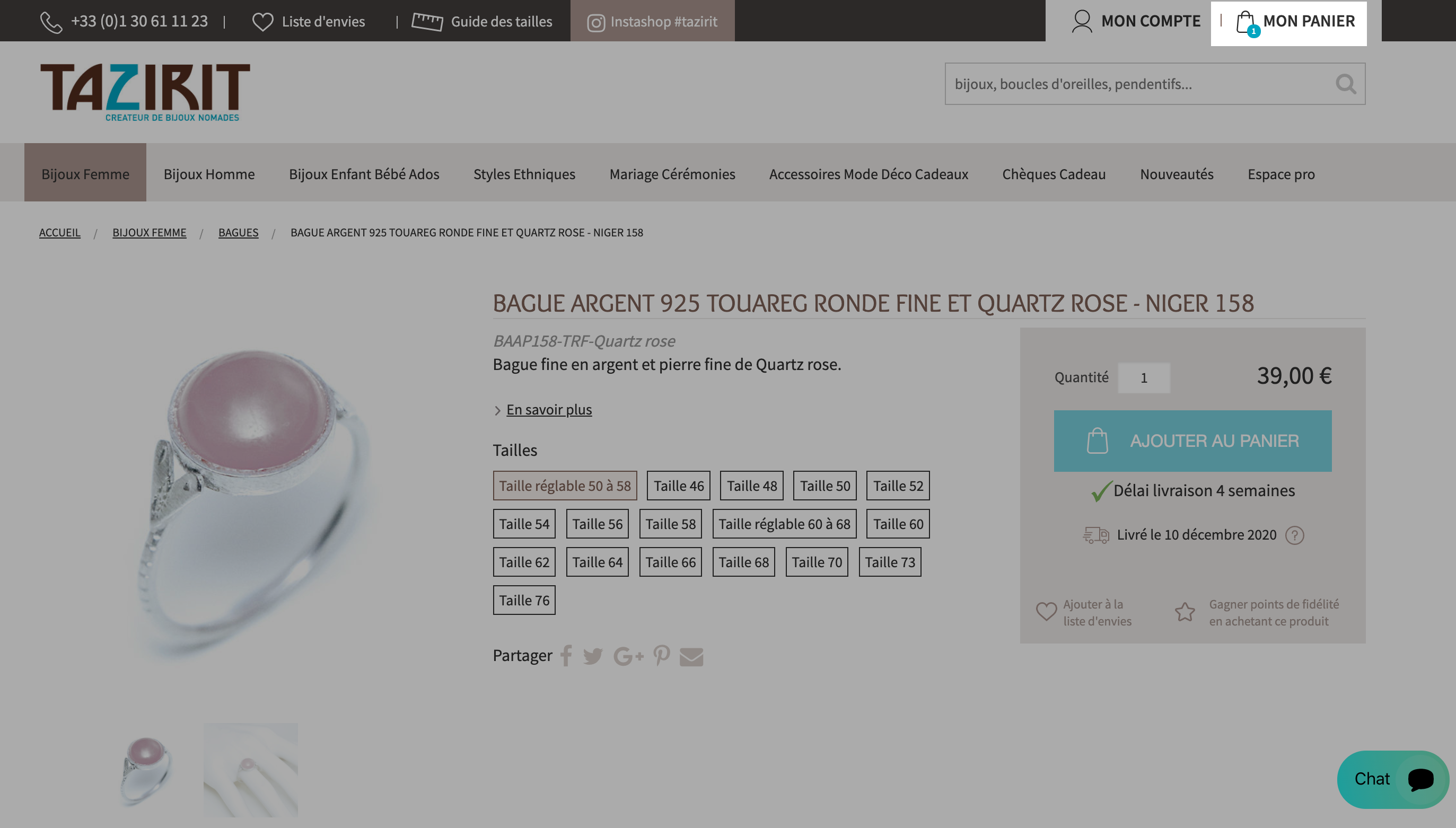Click the search magnifier icon

point(1346,84)
